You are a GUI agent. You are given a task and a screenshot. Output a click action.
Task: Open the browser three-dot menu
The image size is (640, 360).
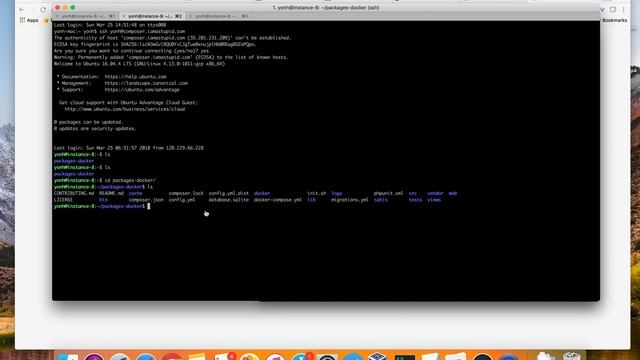tap(623, 9)
